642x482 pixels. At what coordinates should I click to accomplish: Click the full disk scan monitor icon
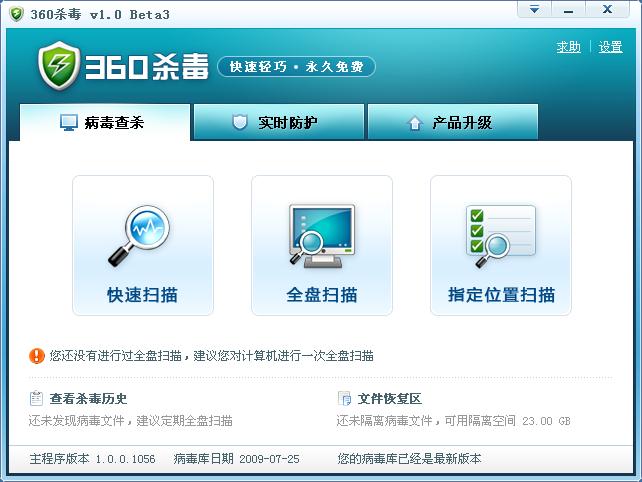coord(321,236)
